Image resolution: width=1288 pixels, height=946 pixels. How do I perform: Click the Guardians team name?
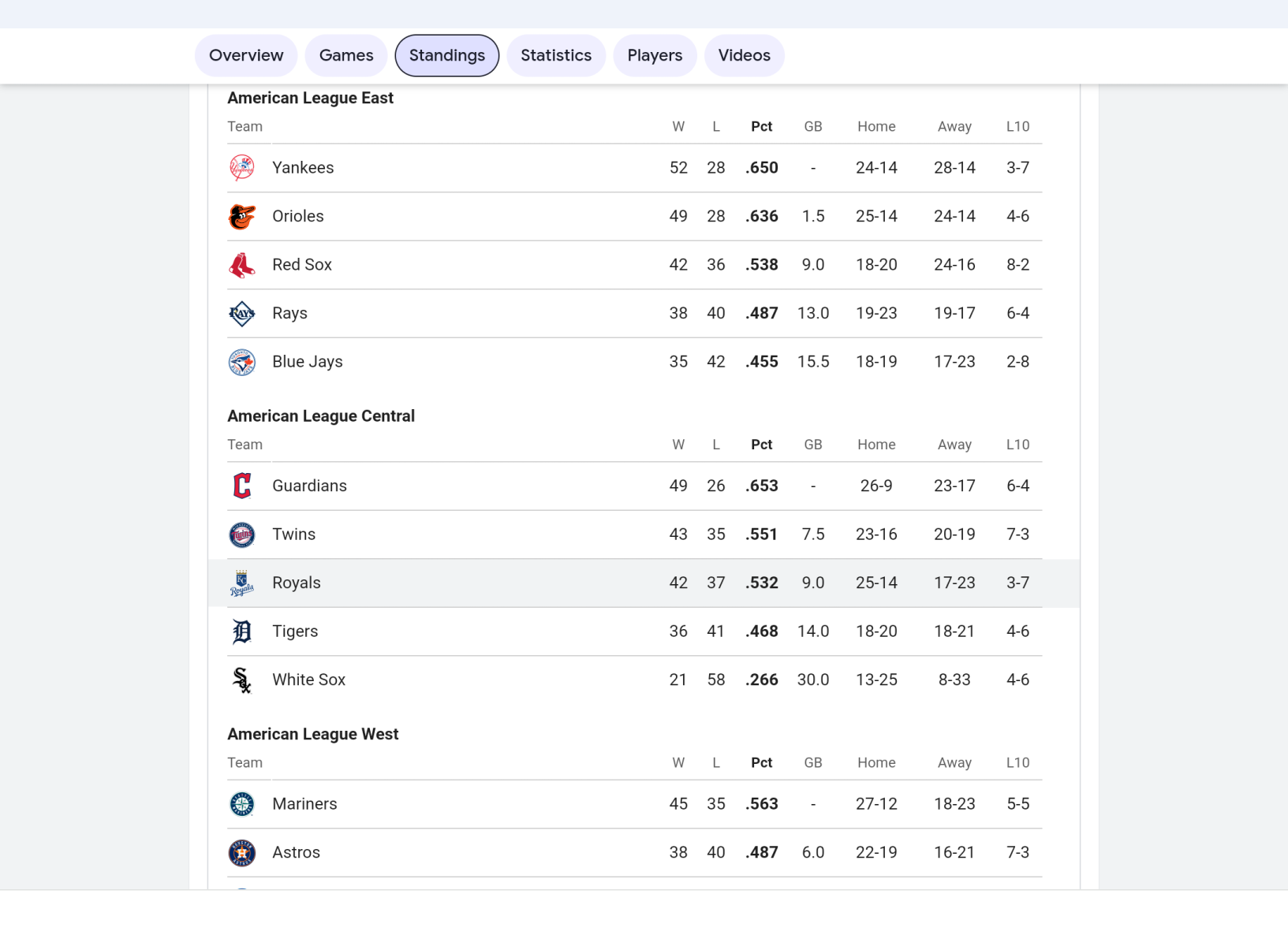[309, 486]
